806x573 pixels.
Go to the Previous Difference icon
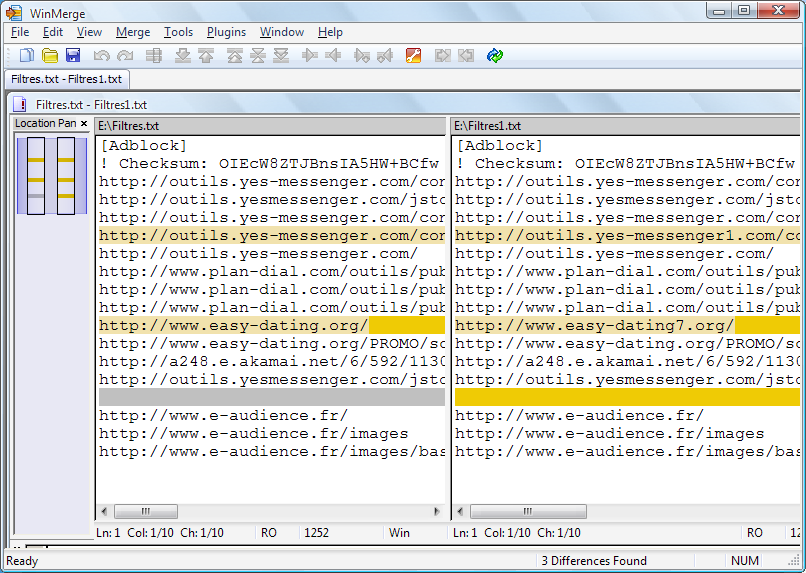click(206, 56)
